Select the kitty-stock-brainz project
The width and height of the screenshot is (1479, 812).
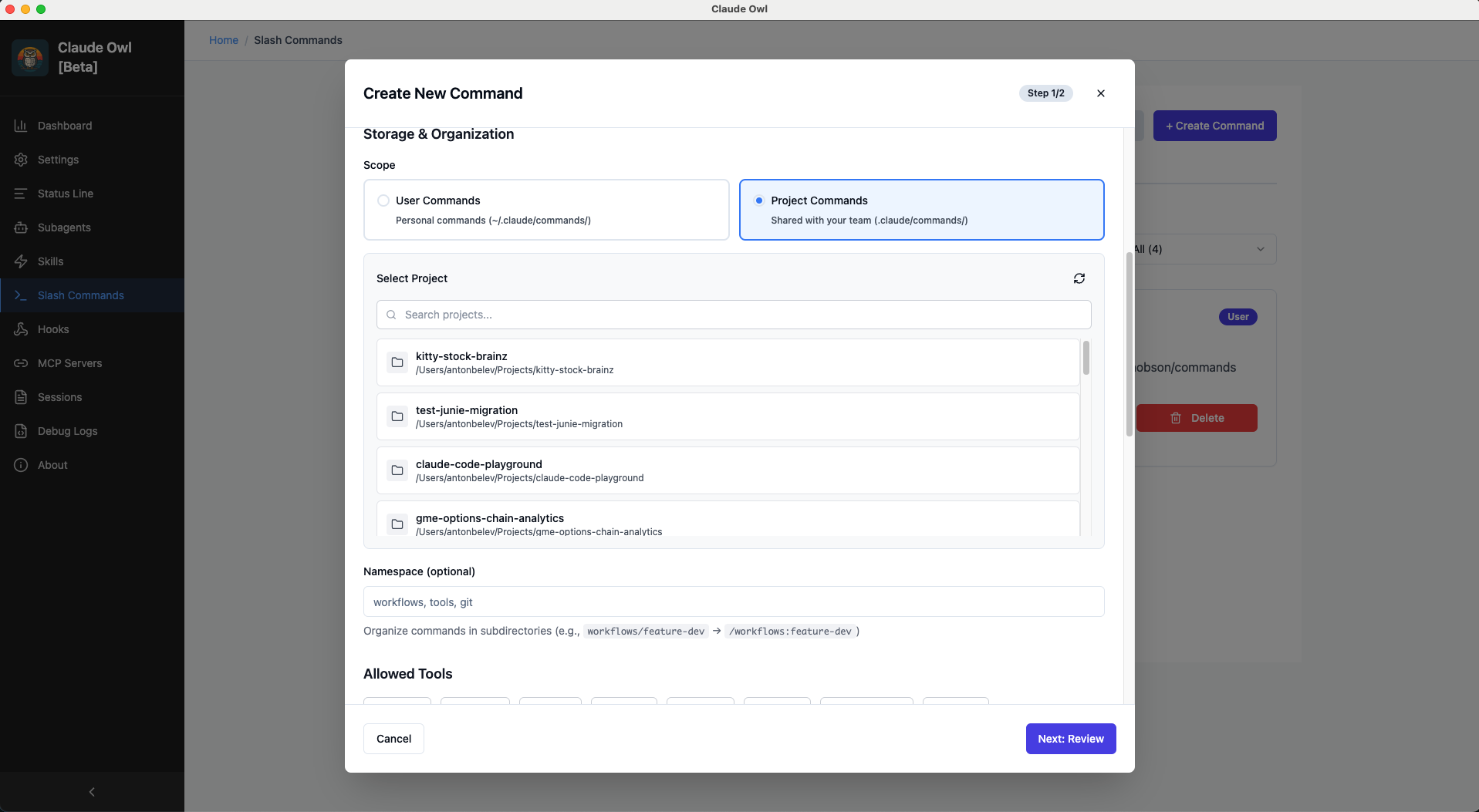(x=728, y=362)
